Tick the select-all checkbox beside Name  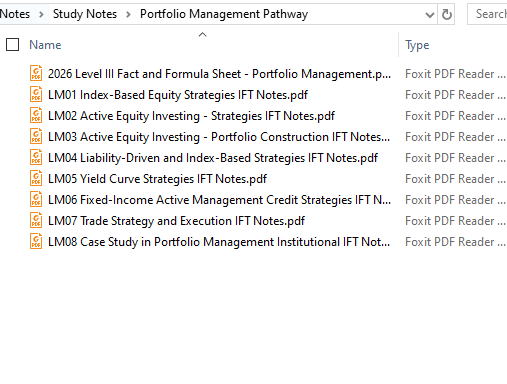13,45
